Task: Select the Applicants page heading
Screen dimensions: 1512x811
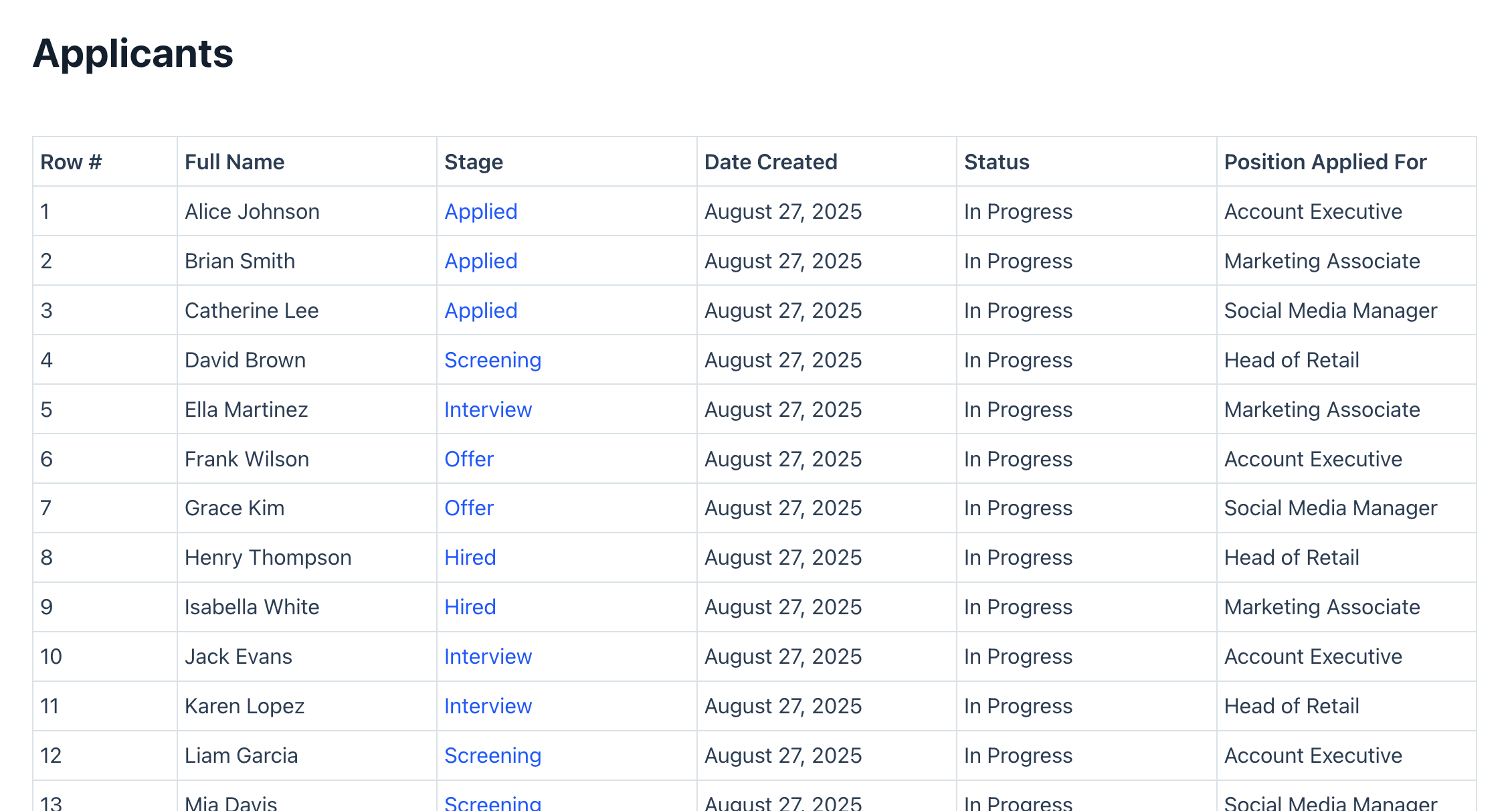Action: 133,54
